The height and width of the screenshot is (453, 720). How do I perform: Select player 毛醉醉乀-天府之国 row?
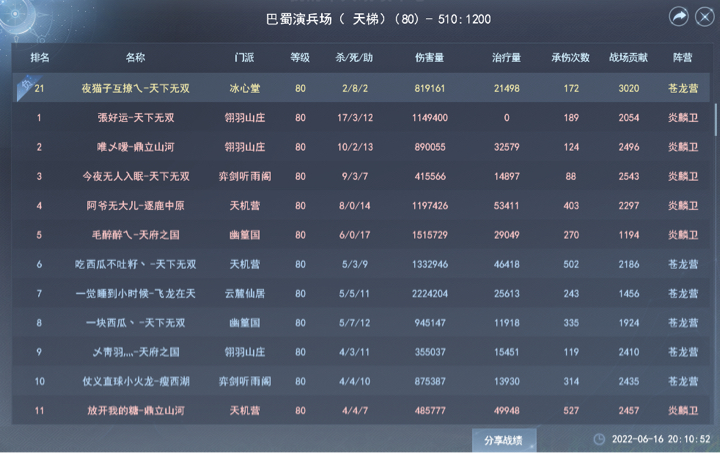coord(361,235)
